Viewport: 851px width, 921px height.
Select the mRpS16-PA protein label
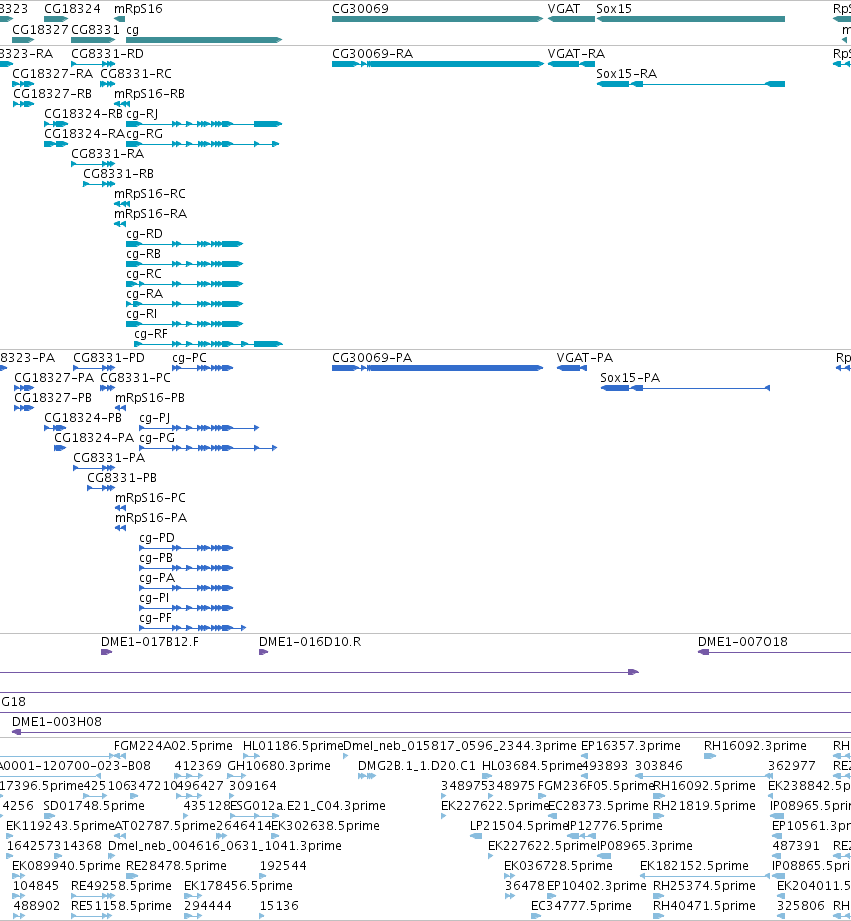(151, 517)
